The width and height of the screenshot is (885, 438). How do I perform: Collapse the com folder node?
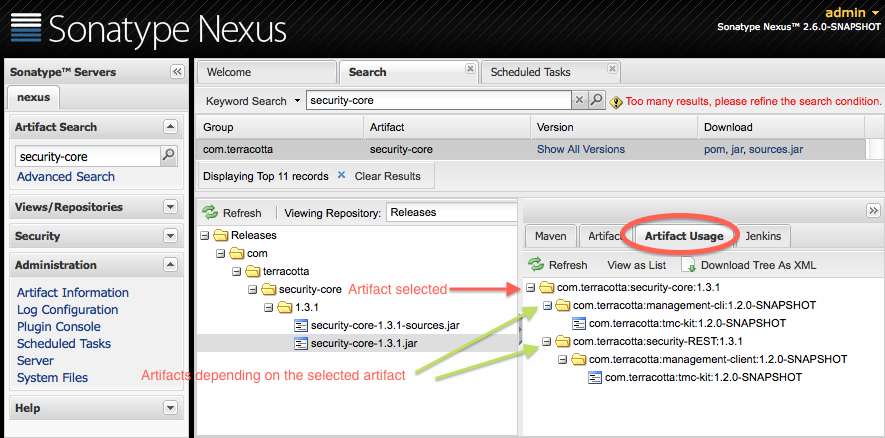click(x=221, y=253)
